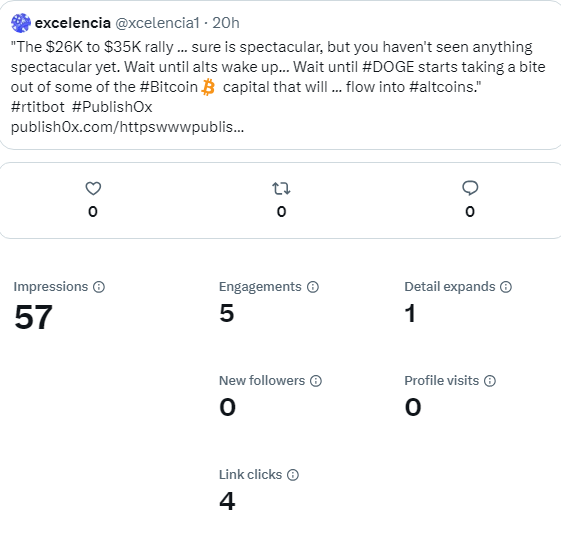
Task: Open the #PublishOx hashtag
Action: pos(112,107)
